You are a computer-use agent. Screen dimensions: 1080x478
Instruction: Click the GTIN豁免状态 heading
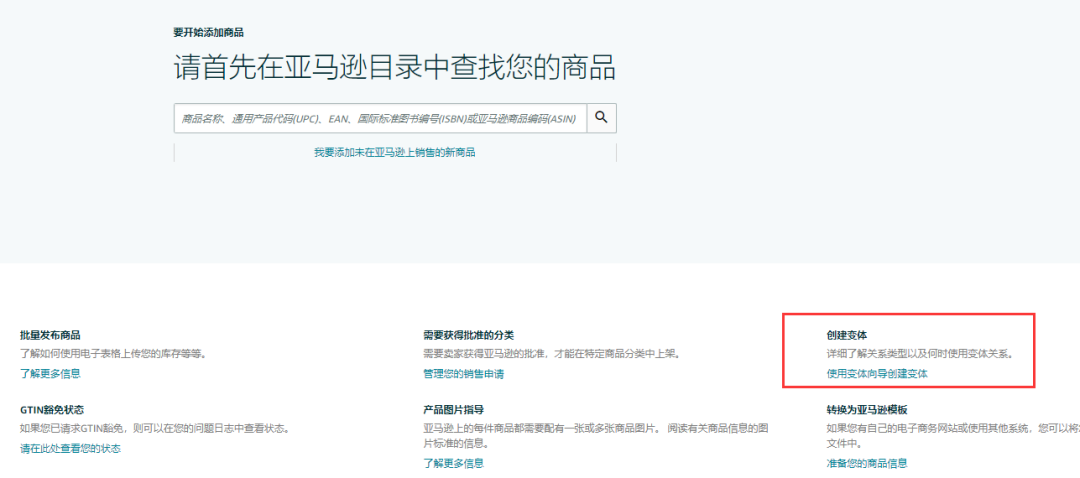pyautogui.click(x=52, y=409)
